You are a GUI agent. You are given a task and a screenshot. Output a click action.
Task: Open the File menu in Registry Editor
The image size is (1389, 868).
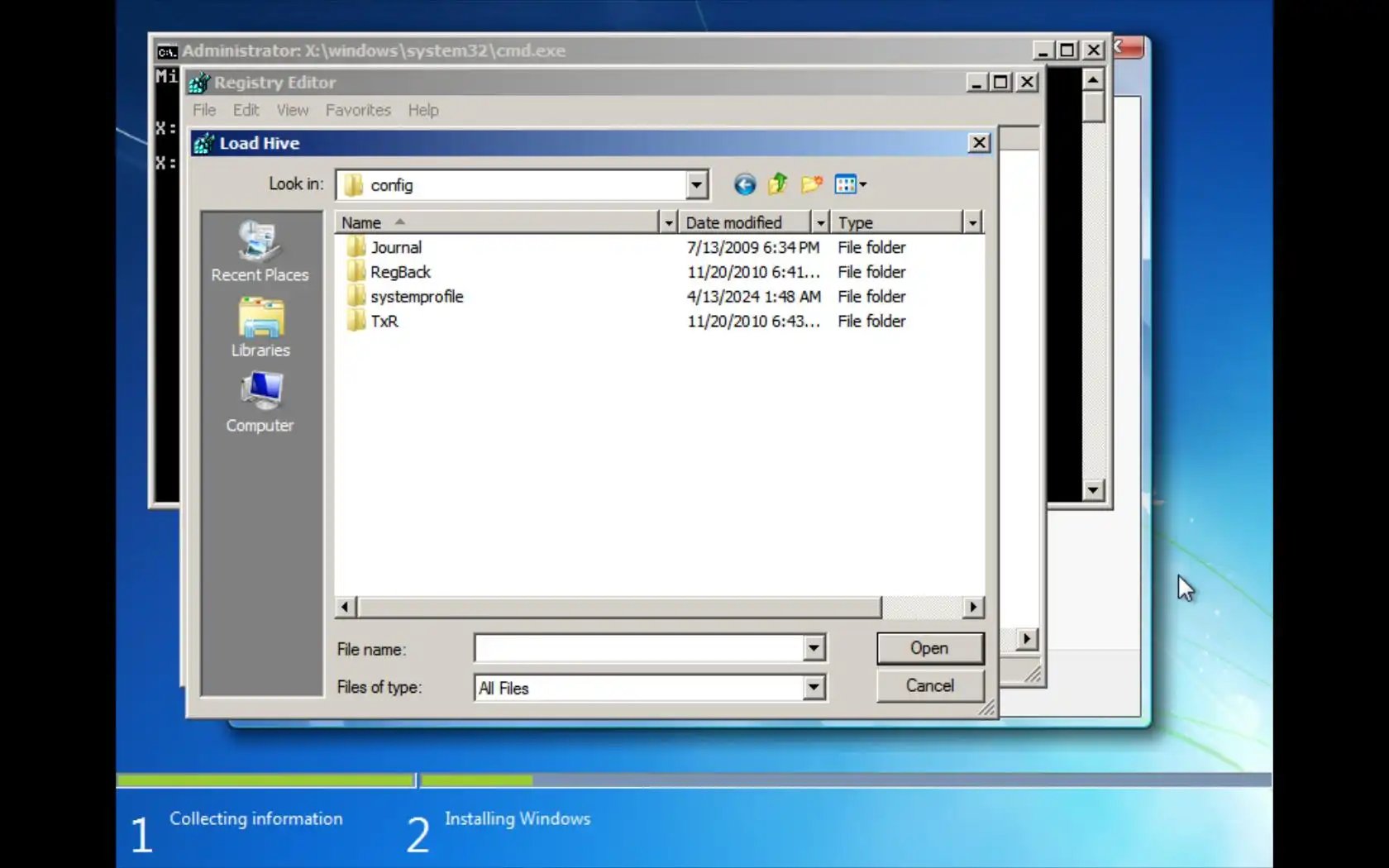tap(204, 110)
